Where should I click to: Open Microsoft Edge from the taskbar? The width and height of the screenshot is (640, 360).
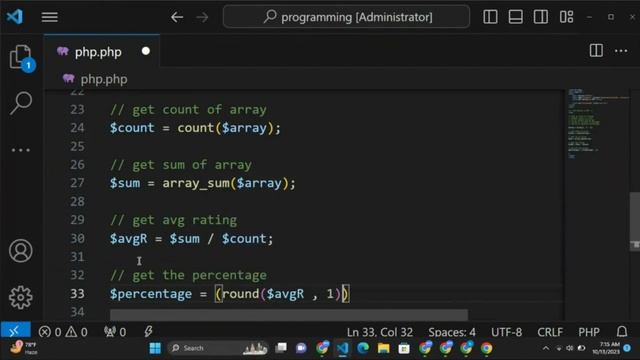tap(363, 348)
